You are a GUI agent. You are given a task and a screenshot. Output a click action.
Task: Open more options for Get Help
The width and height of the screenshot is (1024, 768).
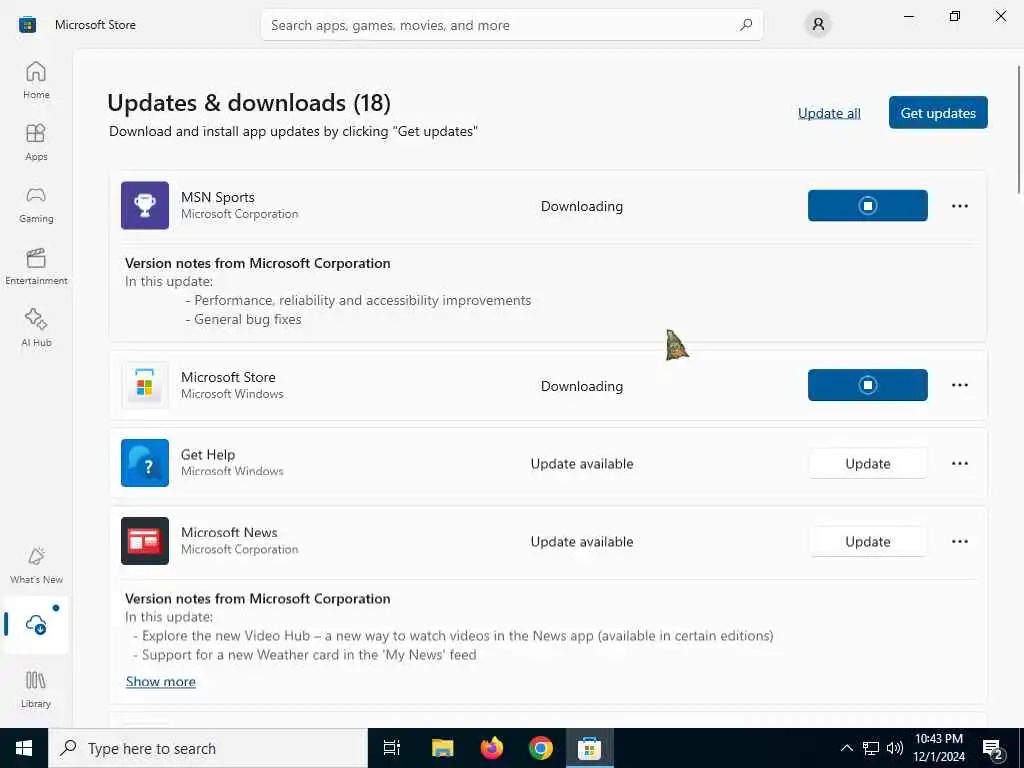(x=959, y=463)
